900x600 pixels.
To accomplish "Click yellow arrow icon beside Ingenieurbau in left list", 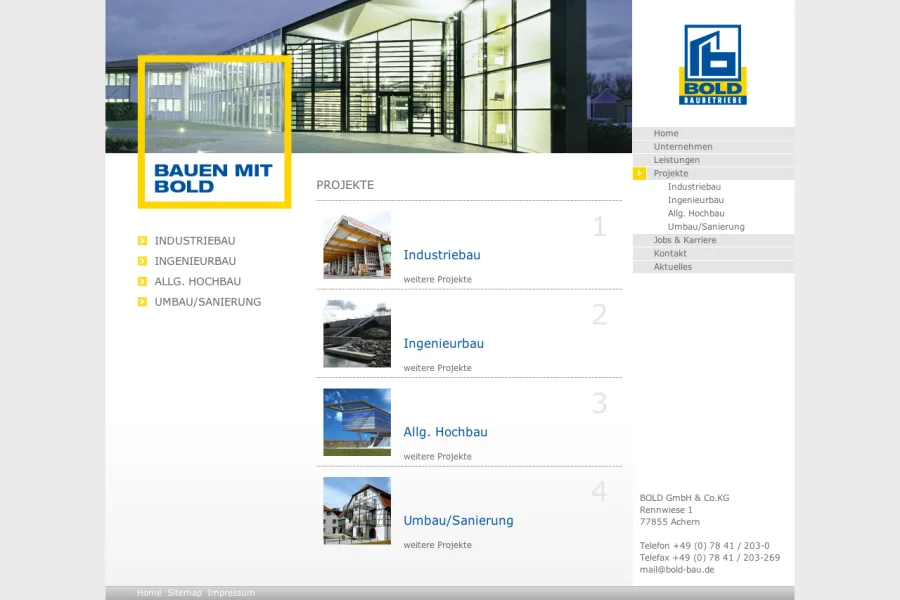I will [x=142, y=261].
